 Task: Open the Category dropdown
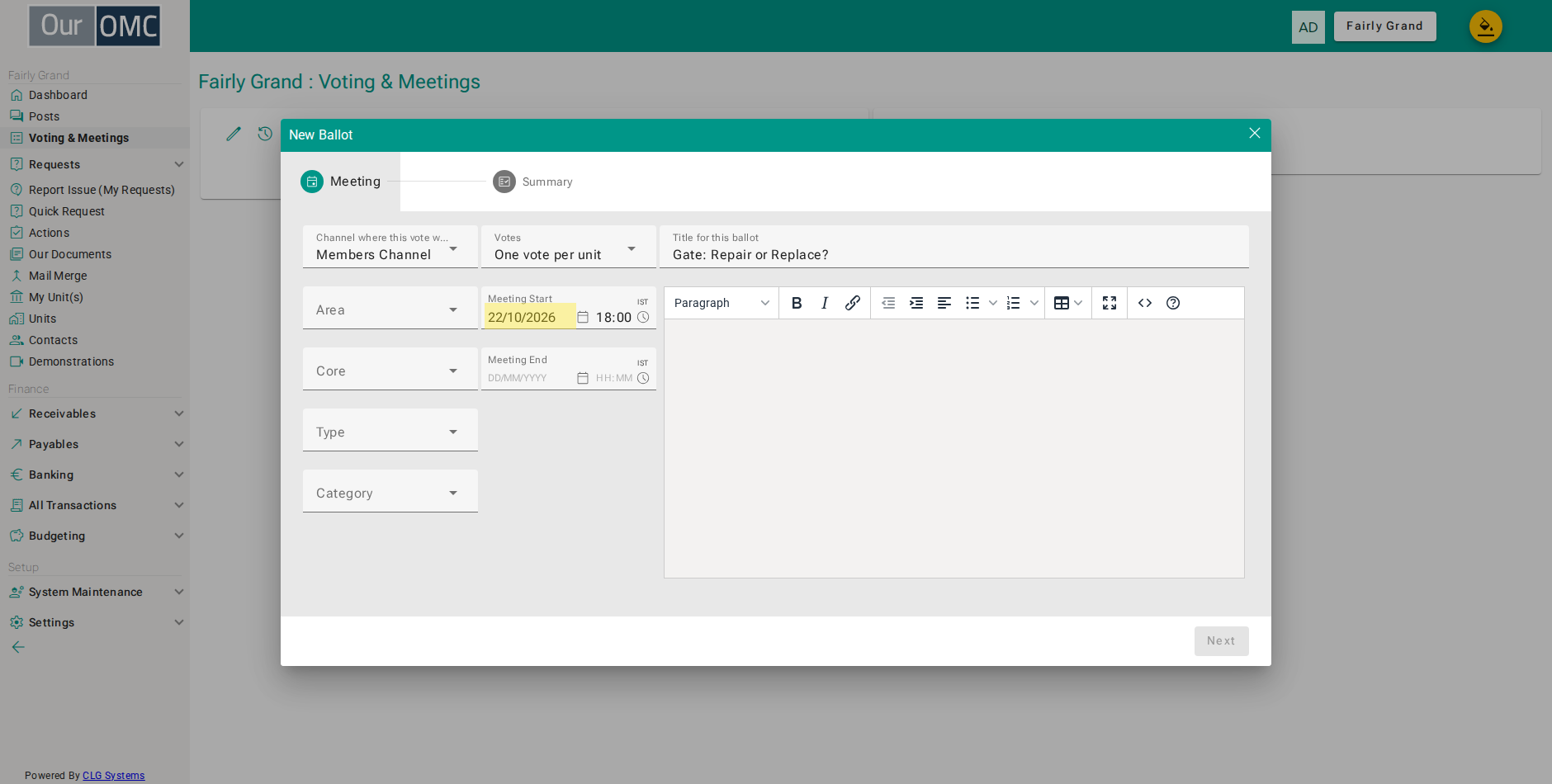click(390, 491)
